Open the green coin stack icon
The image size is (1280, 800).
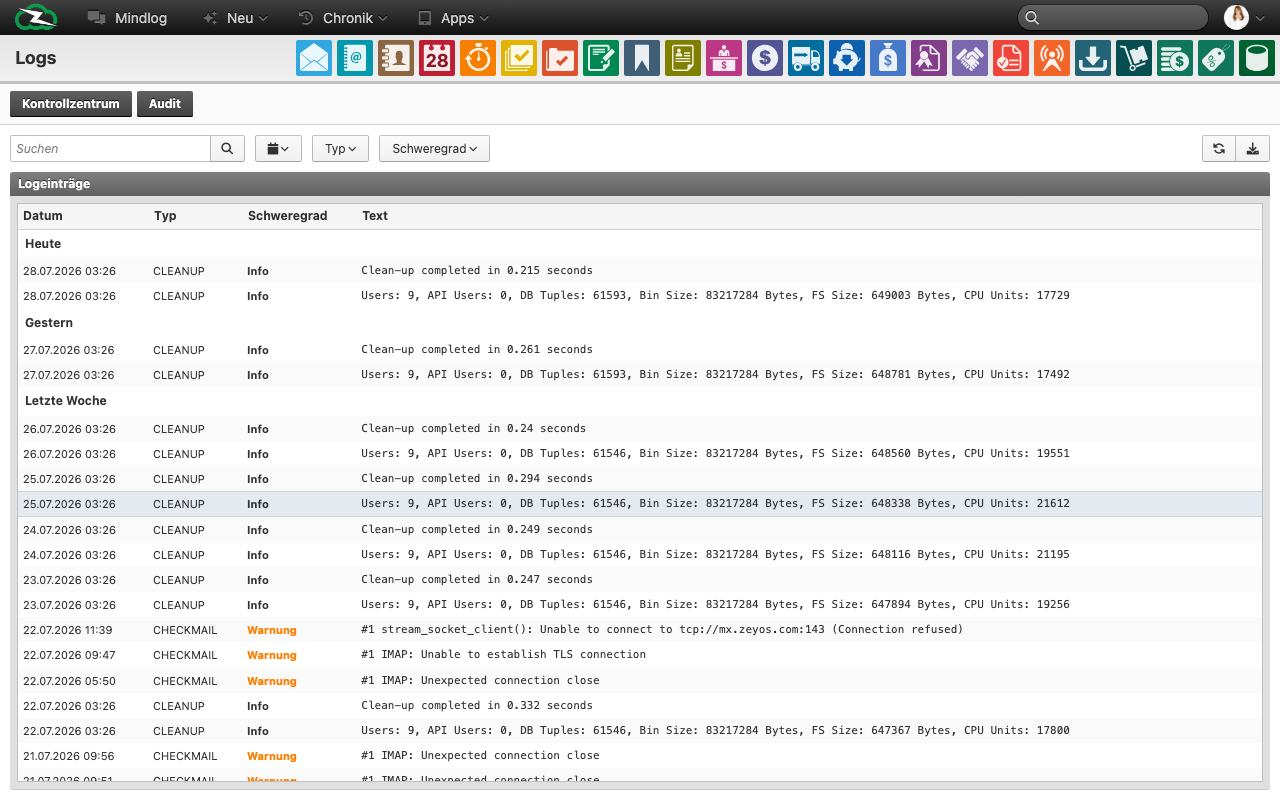pos(1175,58)
